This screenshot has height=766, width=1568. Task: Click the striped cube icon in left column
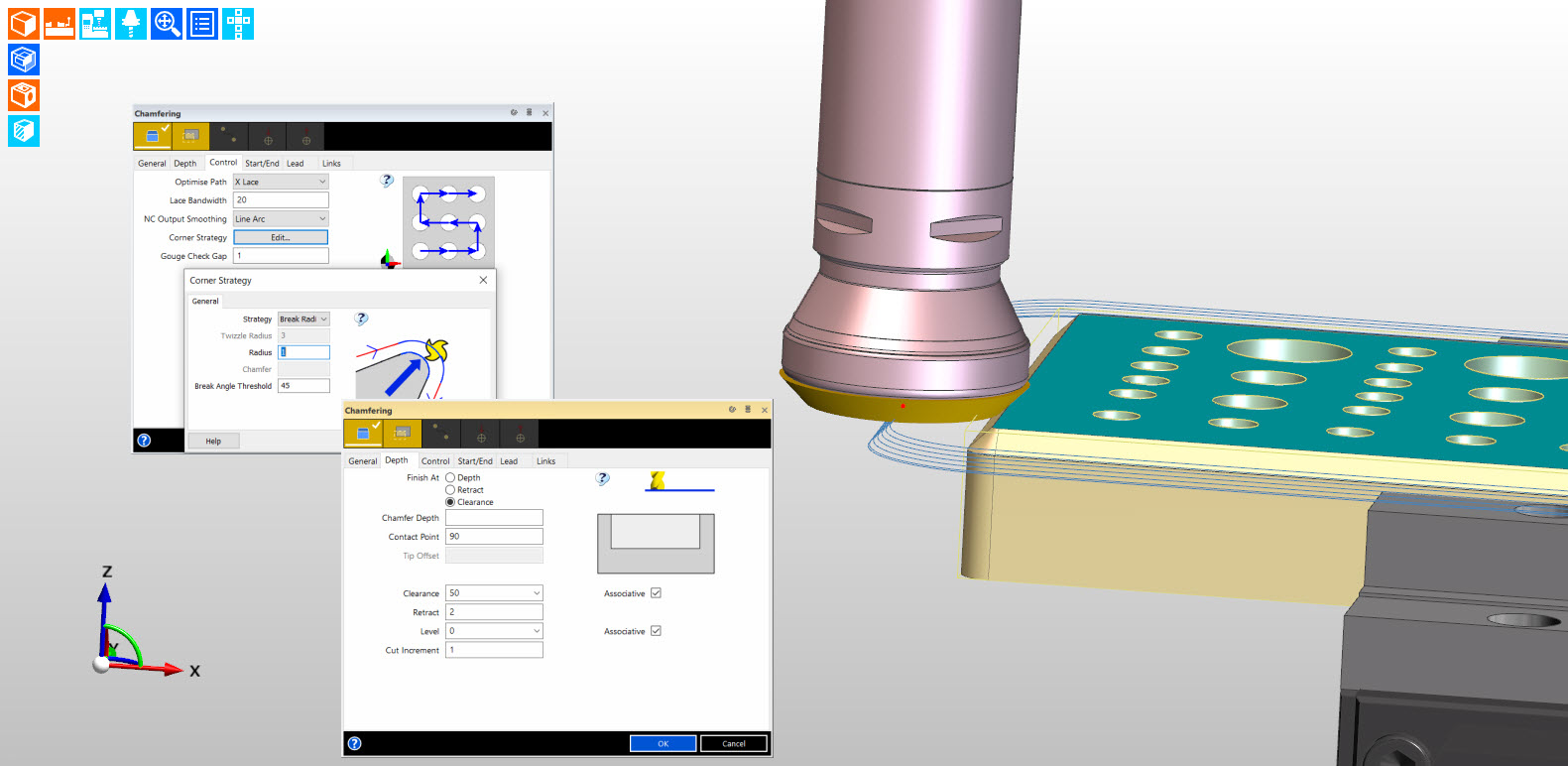(x=24, y=131)
